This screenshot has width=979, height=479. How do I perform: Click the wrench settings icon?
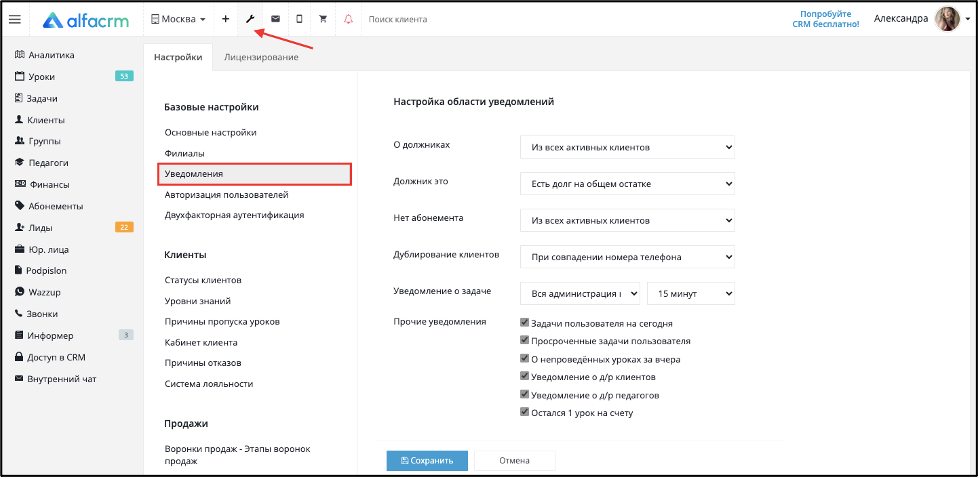(x=250, y=19)
